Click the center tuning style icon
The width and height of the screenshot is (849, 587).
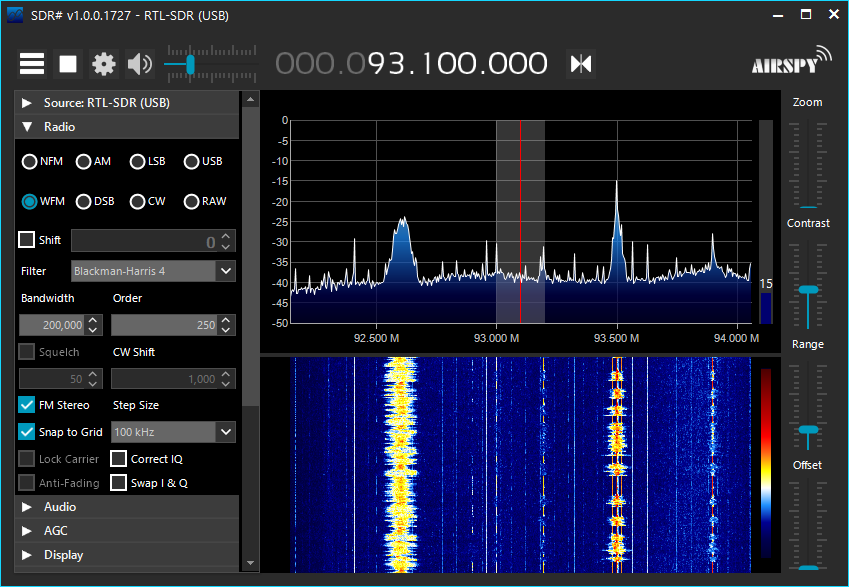tap(581, 63)
